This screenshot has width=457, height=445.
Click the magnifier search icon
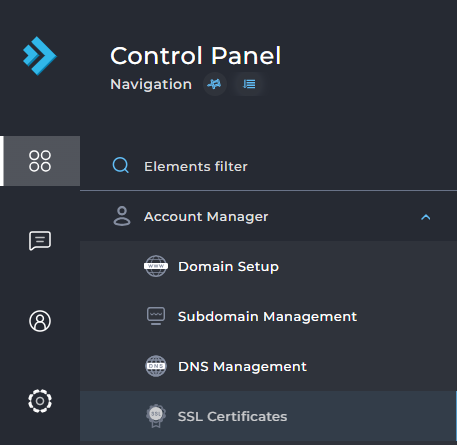[120, 165]
